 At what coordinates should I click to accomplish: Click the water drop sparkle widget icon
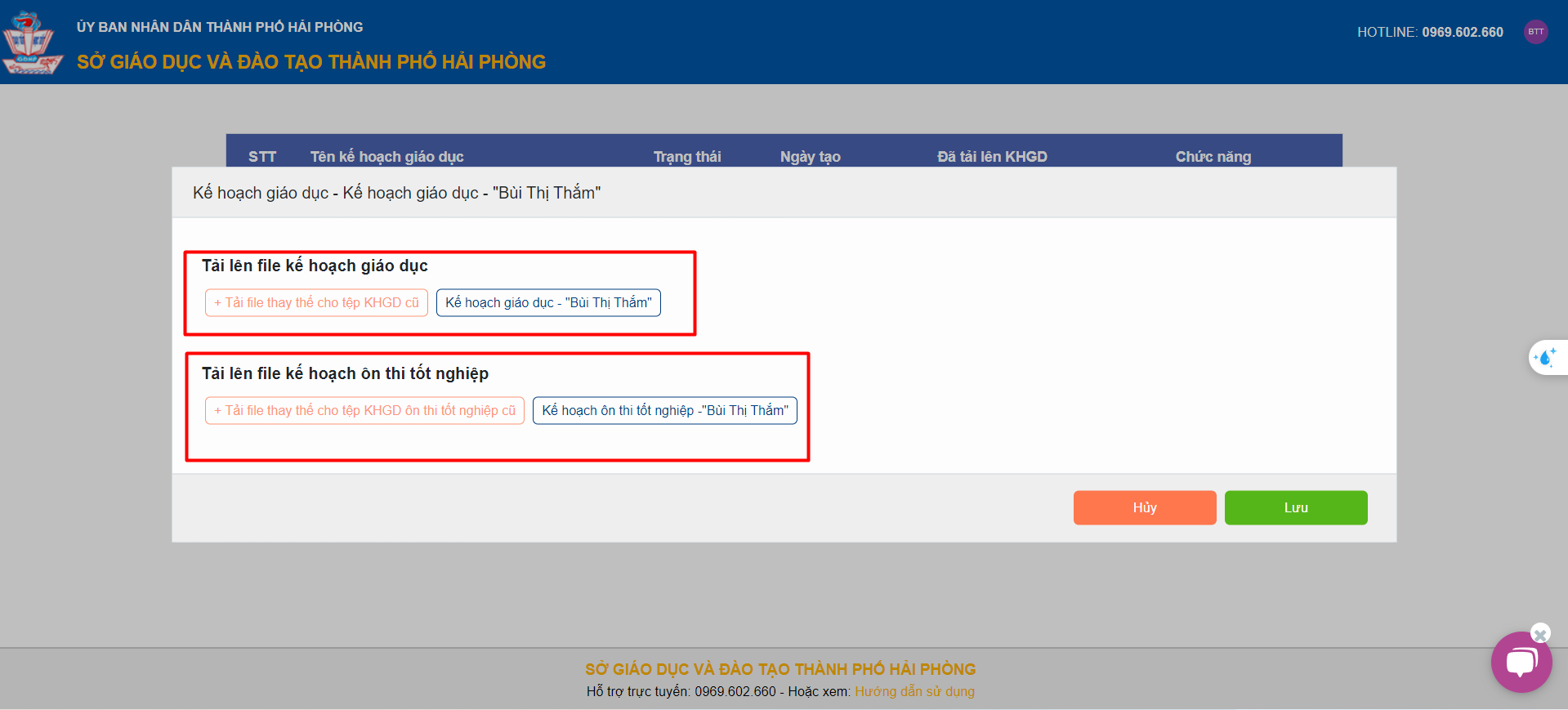1545,357
